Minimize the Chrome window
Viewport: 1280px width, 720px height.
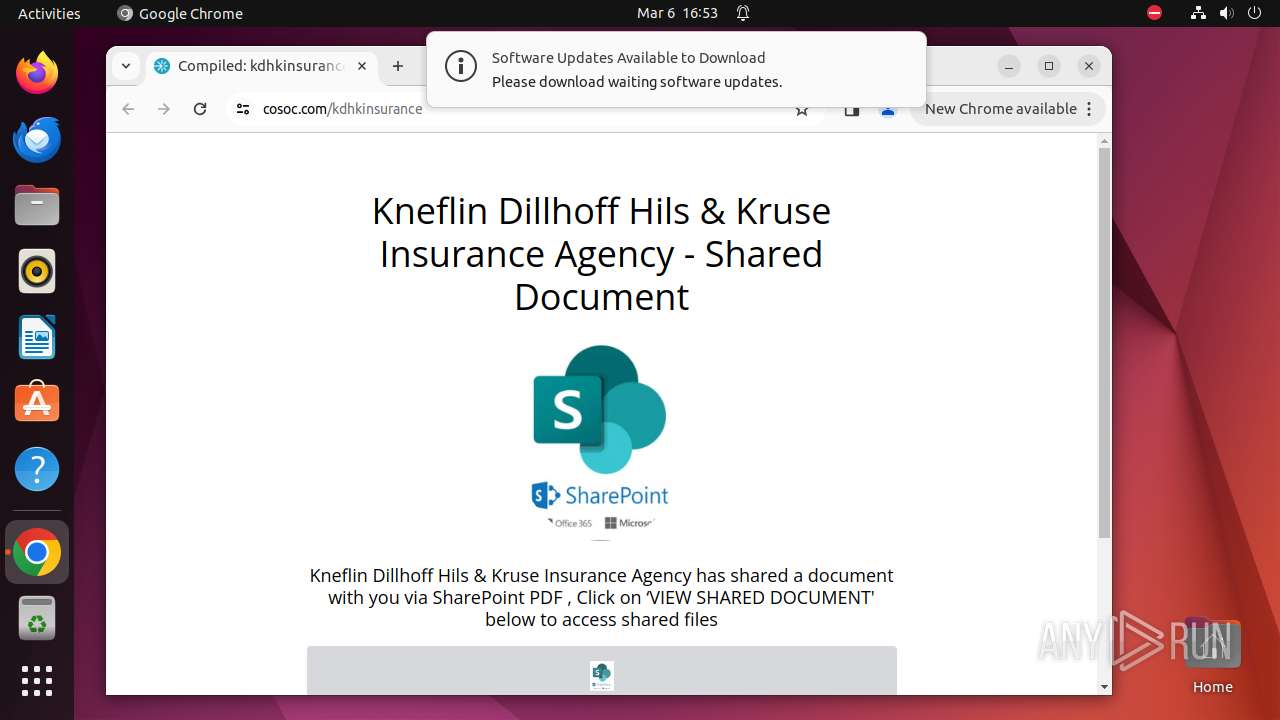click(1009, 66)
